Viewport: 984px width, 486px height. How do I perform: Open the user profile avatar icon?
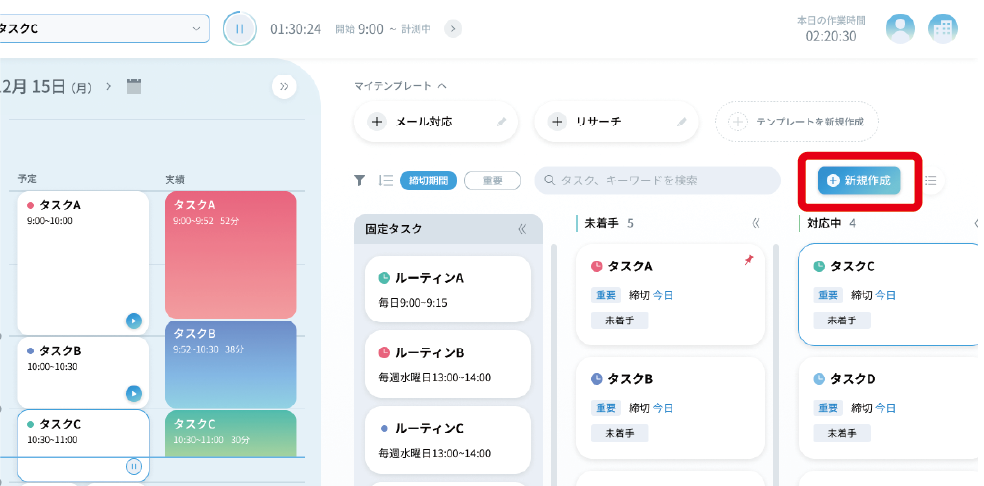(x=900, y=29)
